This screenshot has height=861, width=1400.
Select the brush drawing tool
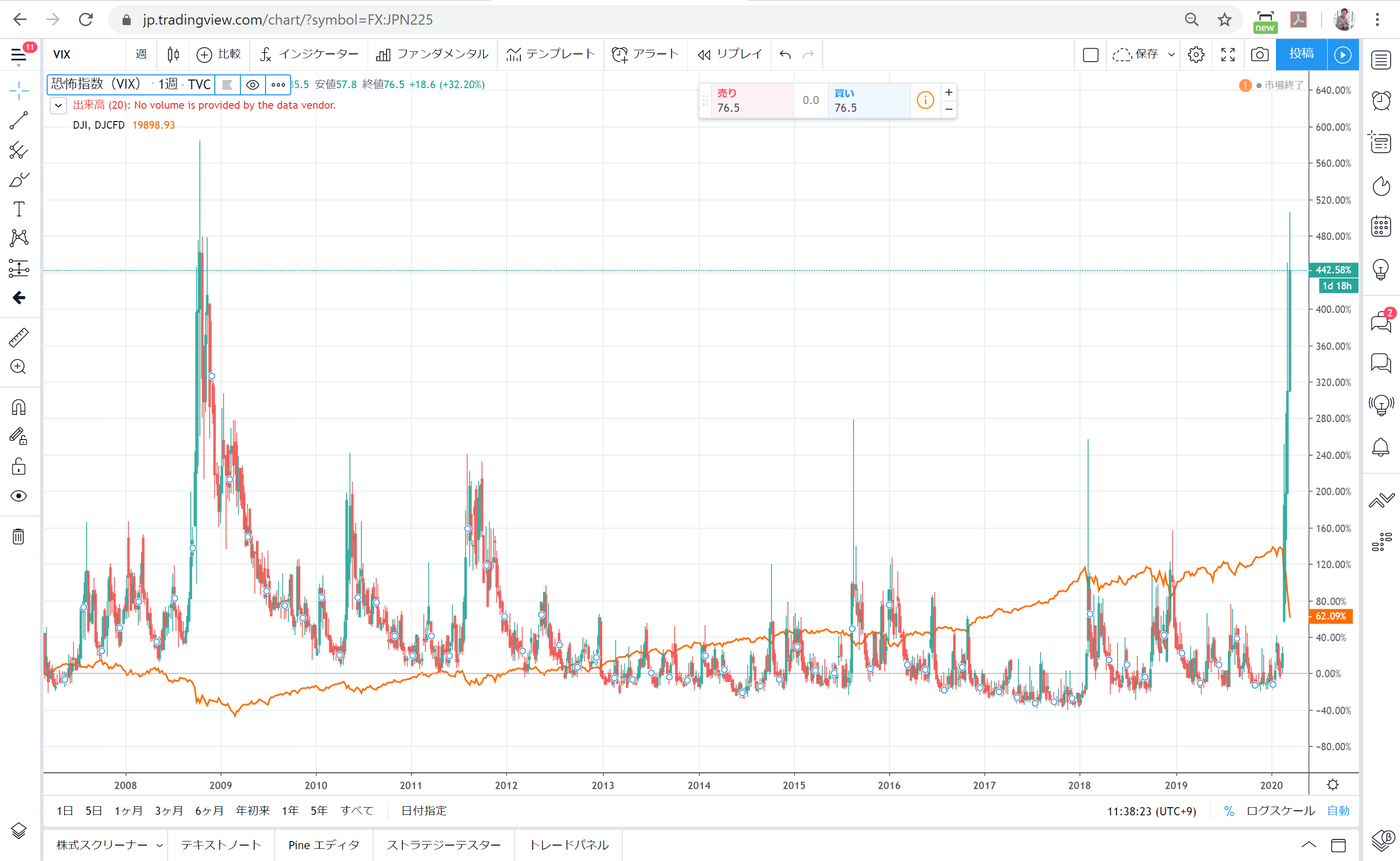point(19,180)
